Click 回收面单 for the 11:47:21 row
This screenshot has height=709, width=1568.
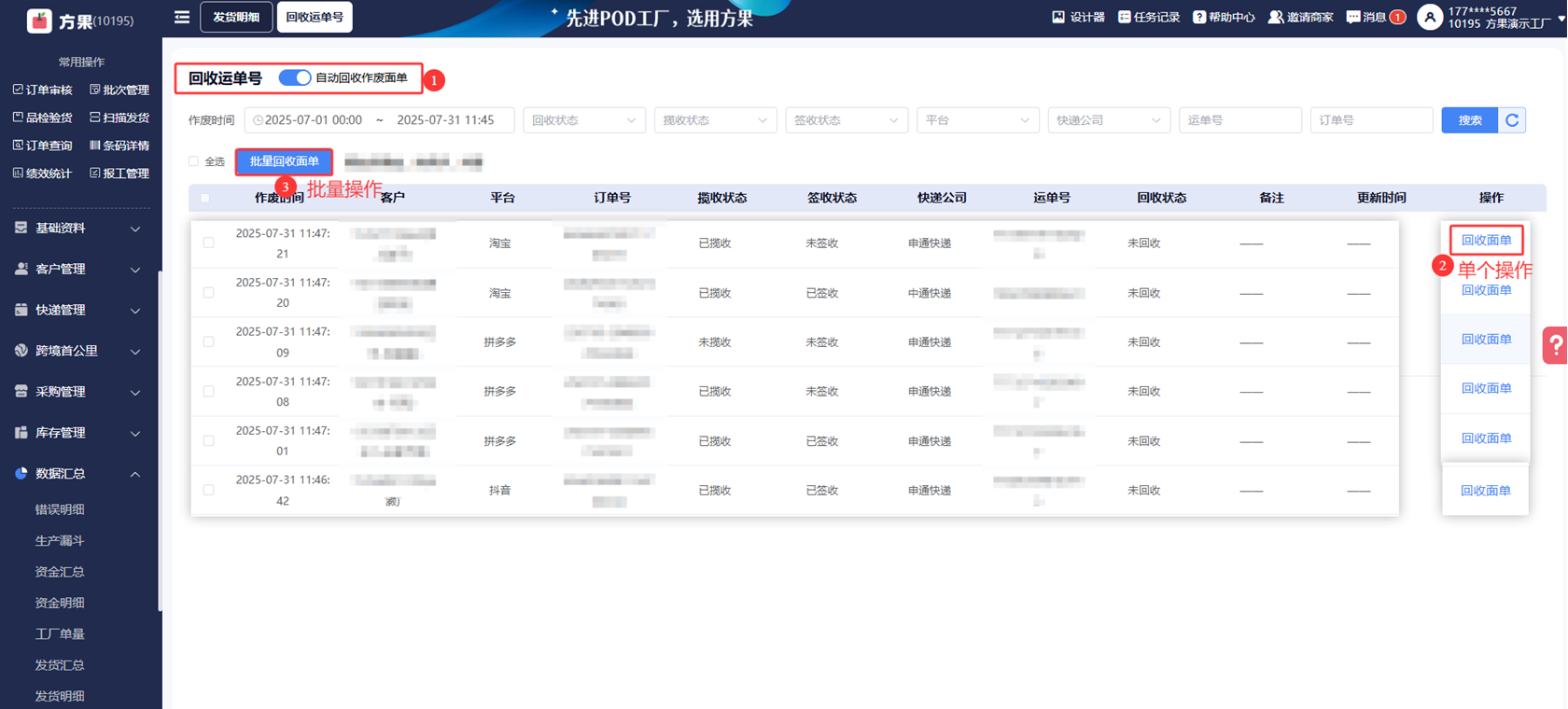(x=1486, y=240)
